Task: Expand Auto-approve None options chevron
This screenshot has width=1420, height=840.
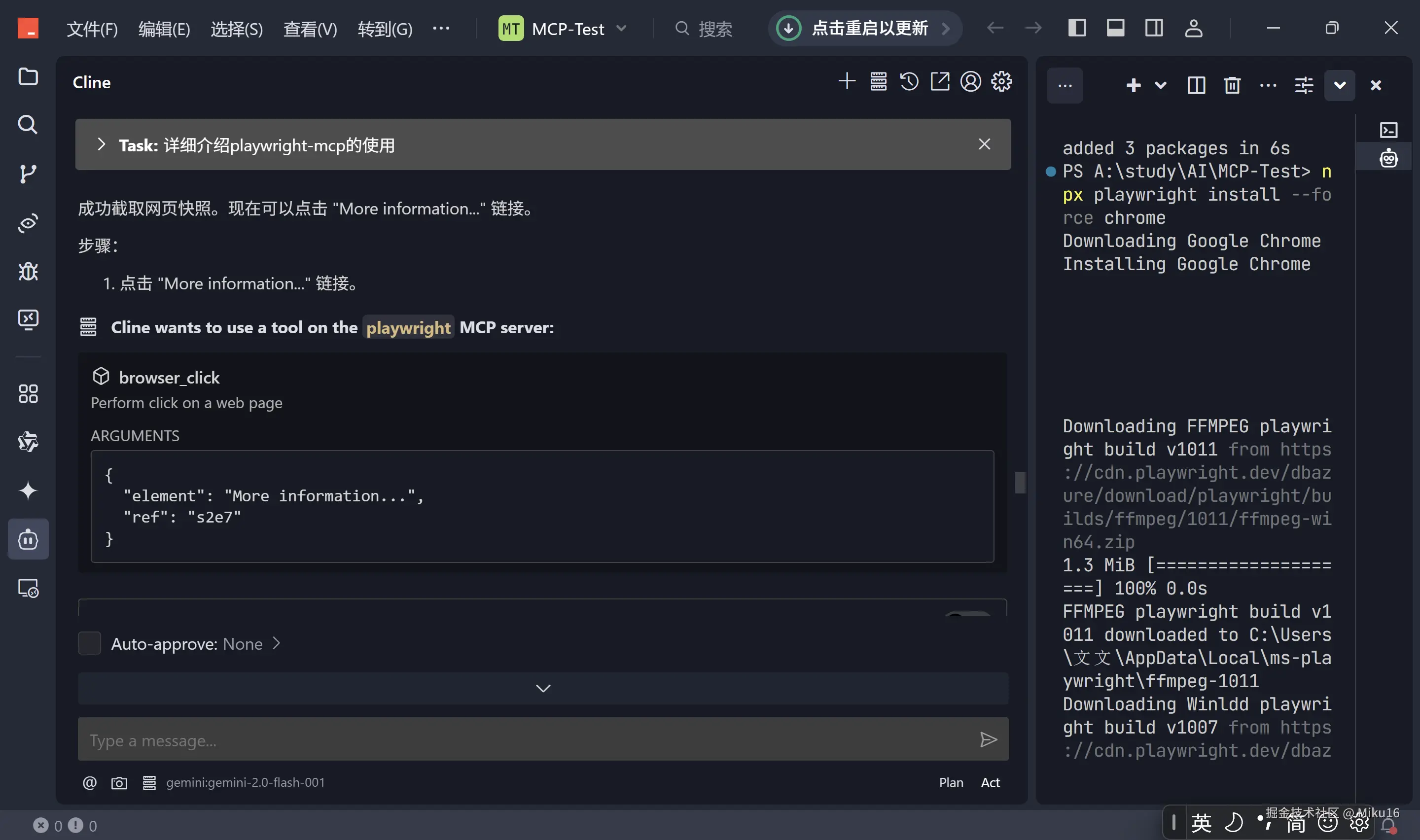Action: pos(276,644)
